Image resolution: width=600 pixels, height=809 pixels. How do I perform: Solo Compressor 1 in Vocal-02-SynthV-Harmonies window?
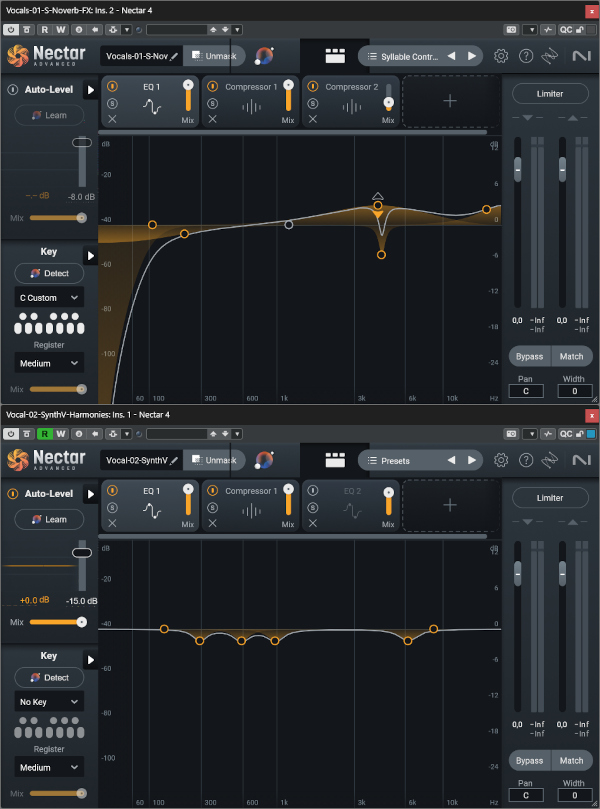[212, 508]
